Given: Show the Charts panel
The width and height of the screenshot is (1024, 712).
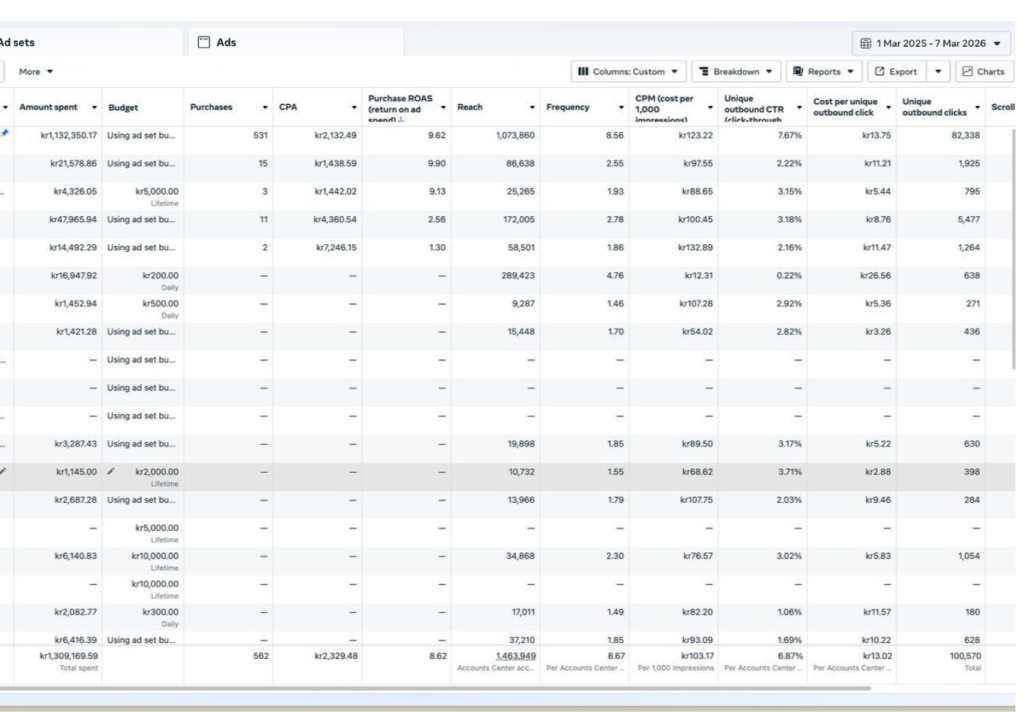Looking at the screenshot, I should (x=983, y=72).
